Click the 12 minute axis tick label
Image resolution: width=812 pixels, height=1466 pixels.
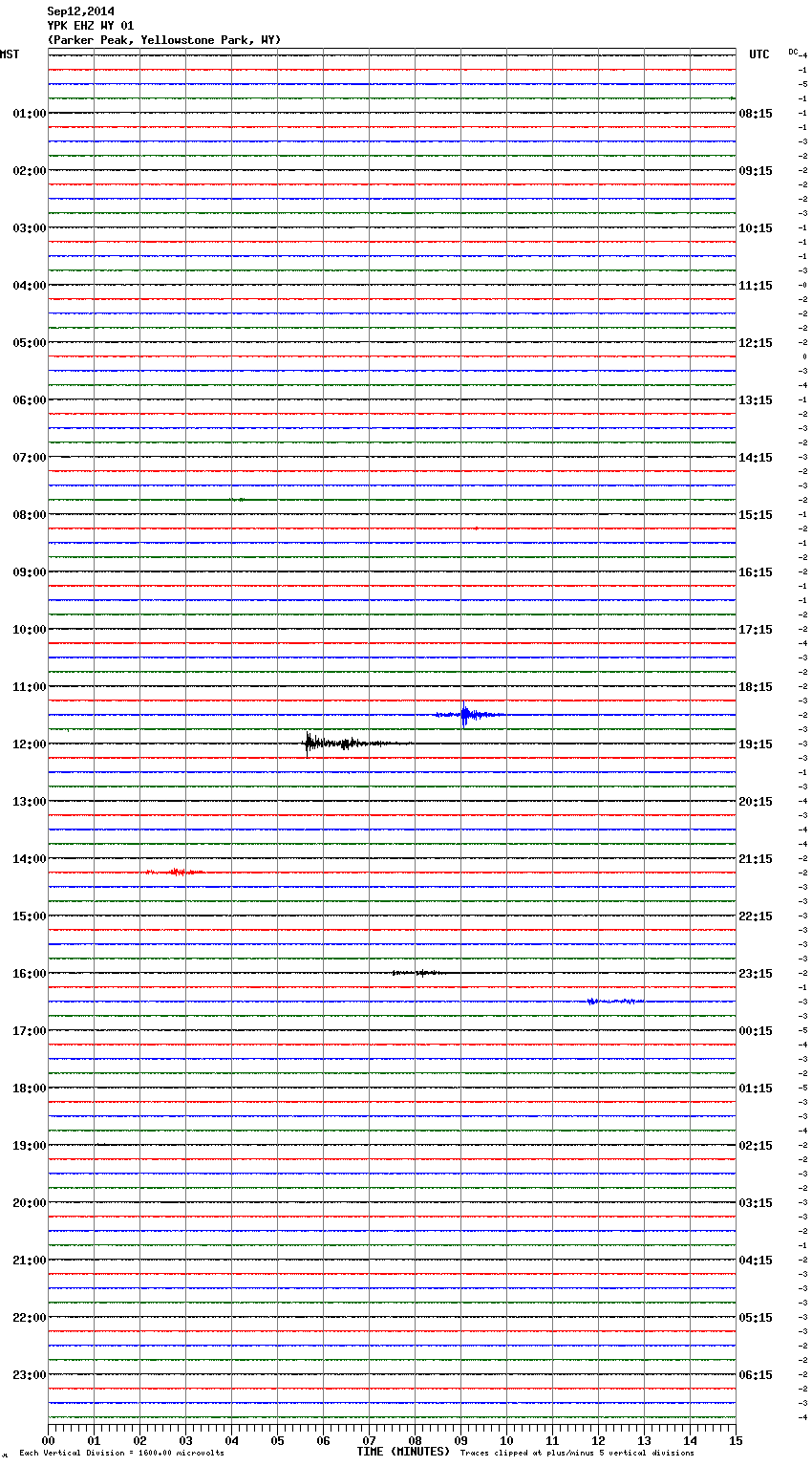598,1440
